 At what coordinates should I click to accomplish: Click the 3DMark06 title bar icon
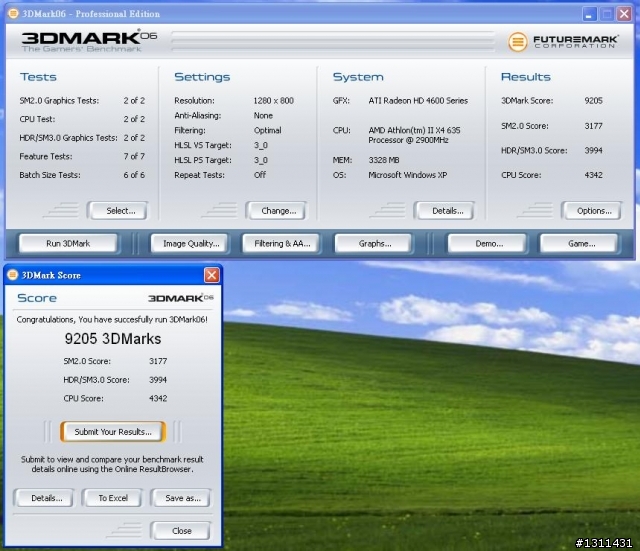tap(13, 13)
